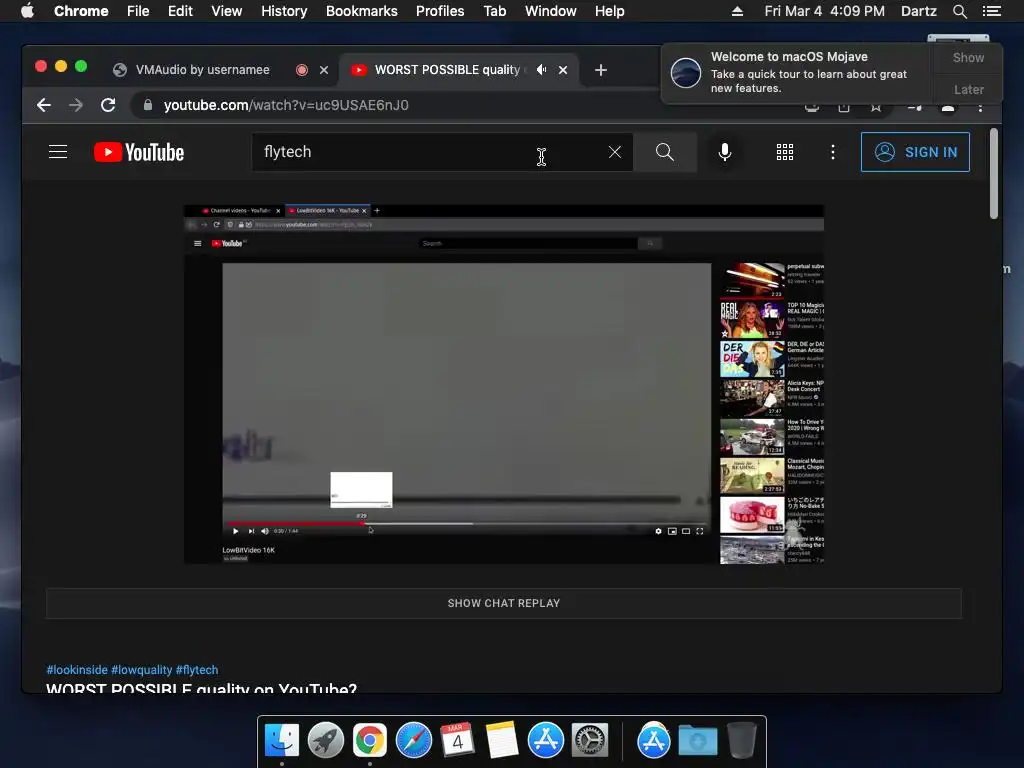
Task: Open Safari from the Dock
Action: tap(414, 741)
